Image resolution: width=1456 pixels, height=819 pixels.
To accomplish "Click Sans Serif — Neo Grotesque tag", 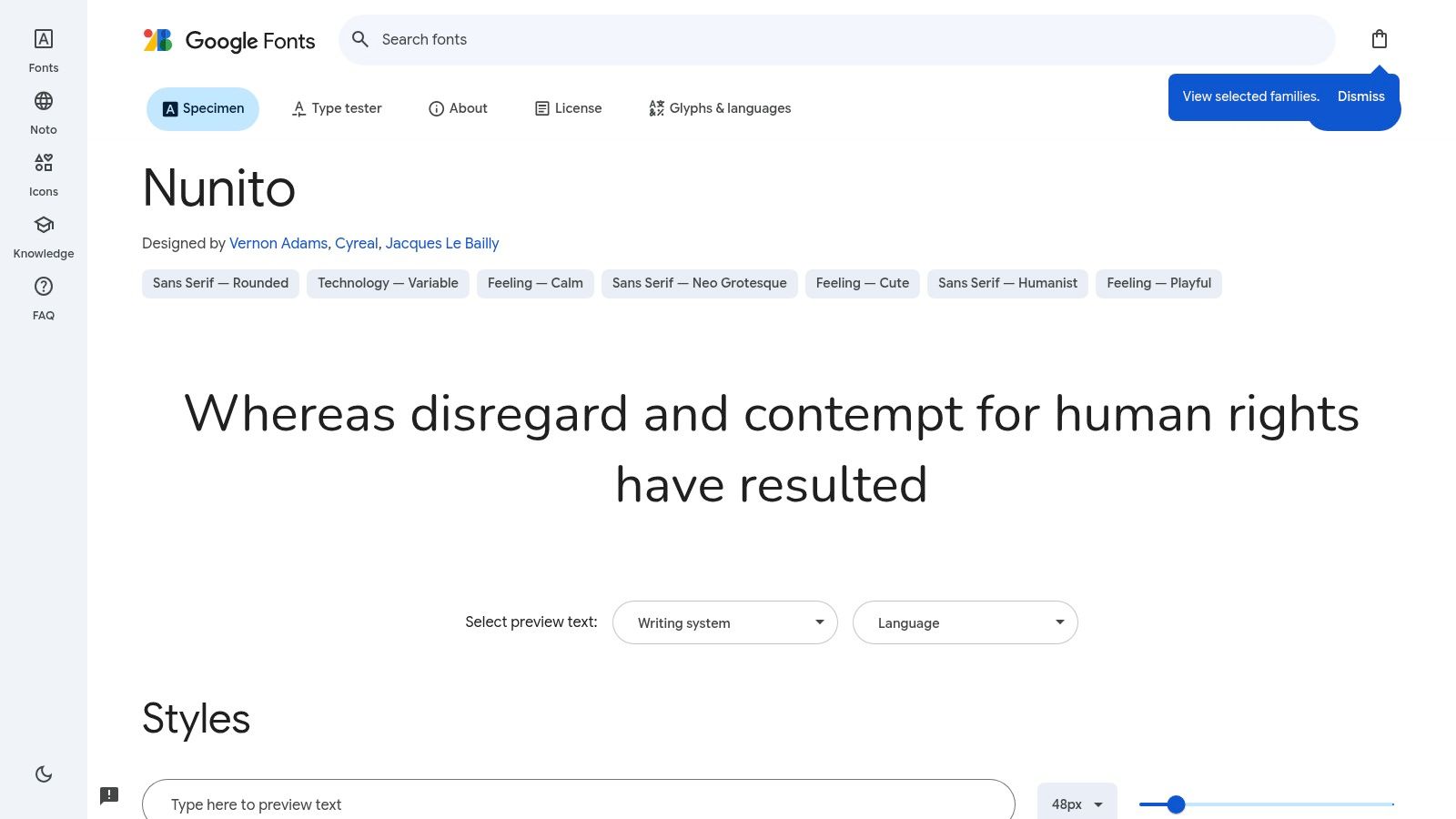I will pos(700,284).
